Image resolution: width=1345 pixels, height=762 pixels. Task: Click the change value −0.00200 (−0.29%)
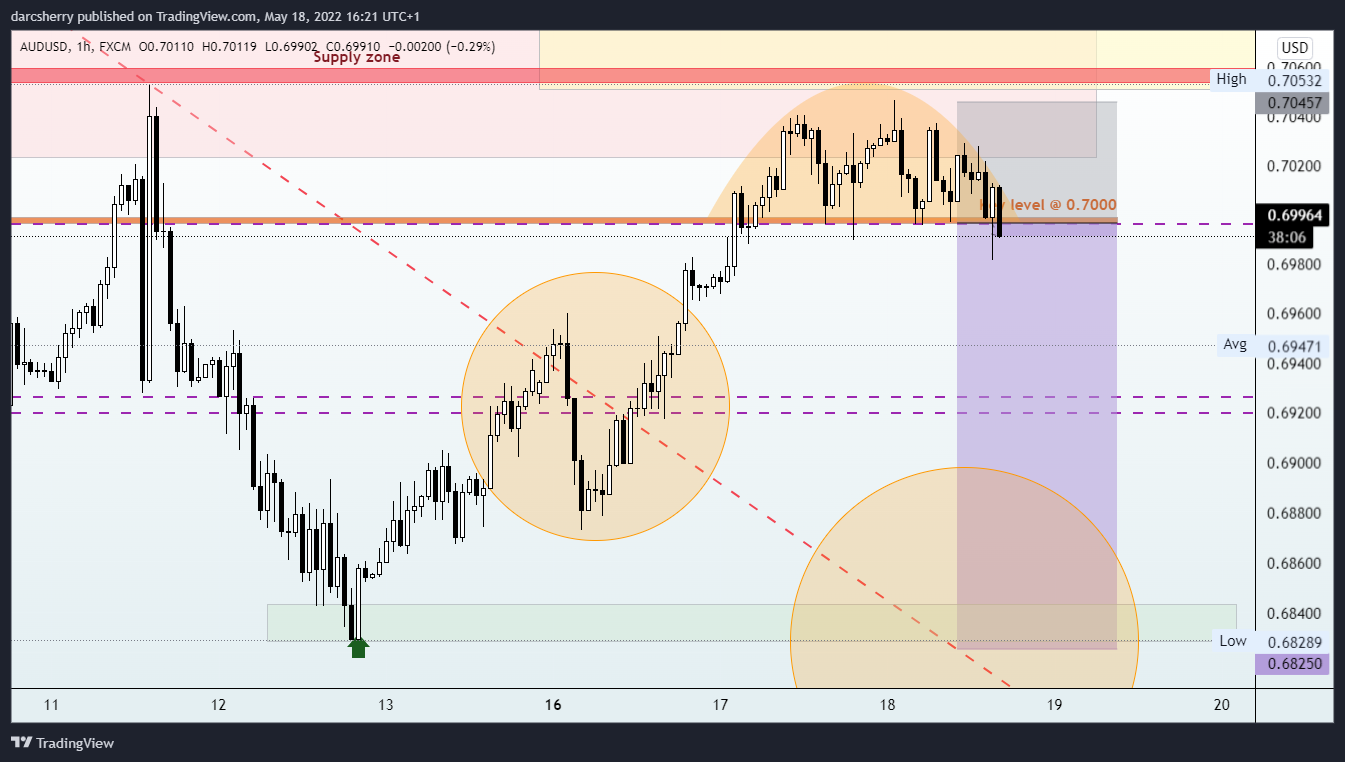440,46
